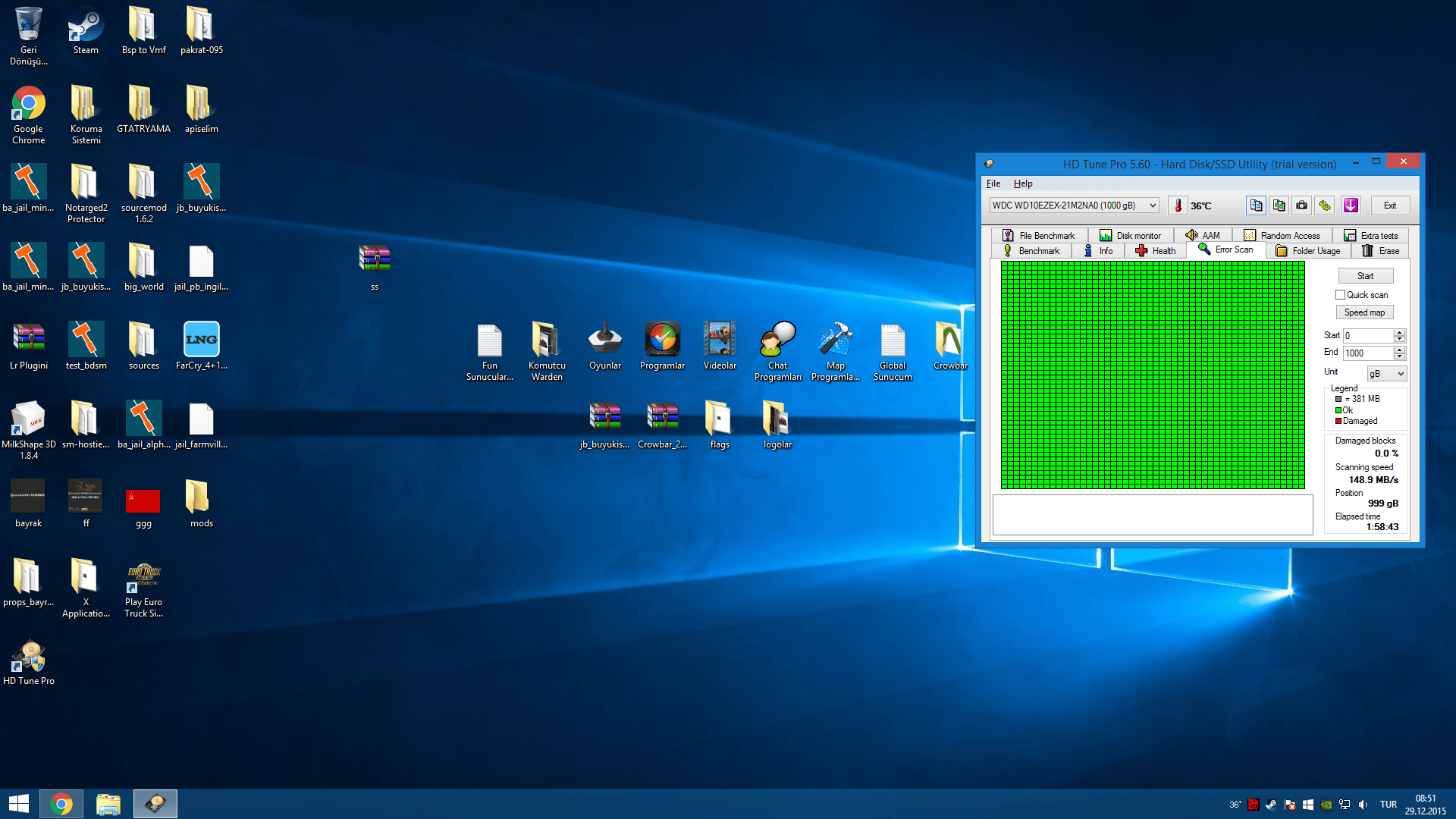
Task: Click the purple down-arrow toolbar icon
Action: (1351, 206)
